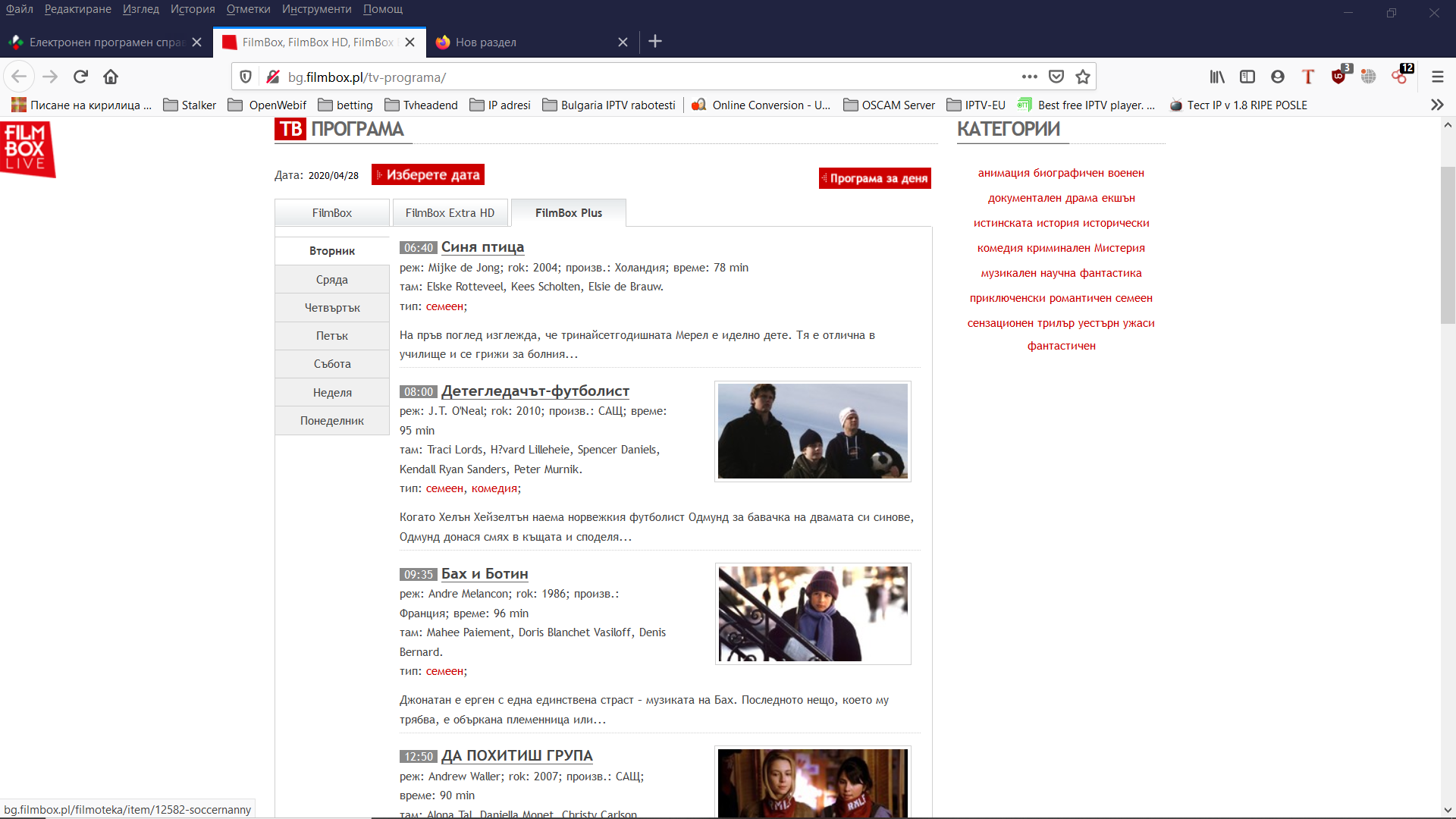Select Сряда in the day list

coord(332,280)
